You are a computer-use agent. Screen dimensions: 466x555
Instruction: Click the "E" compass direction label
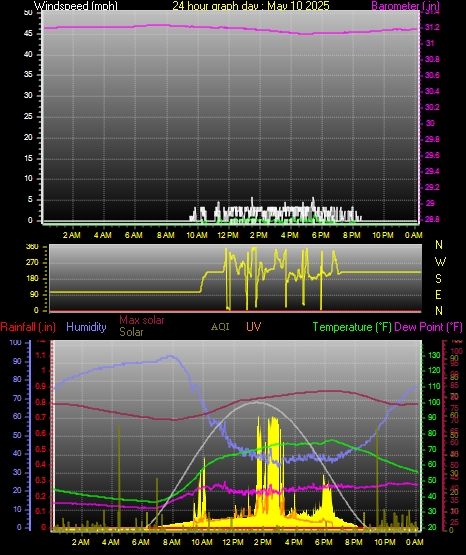(438, 294)
